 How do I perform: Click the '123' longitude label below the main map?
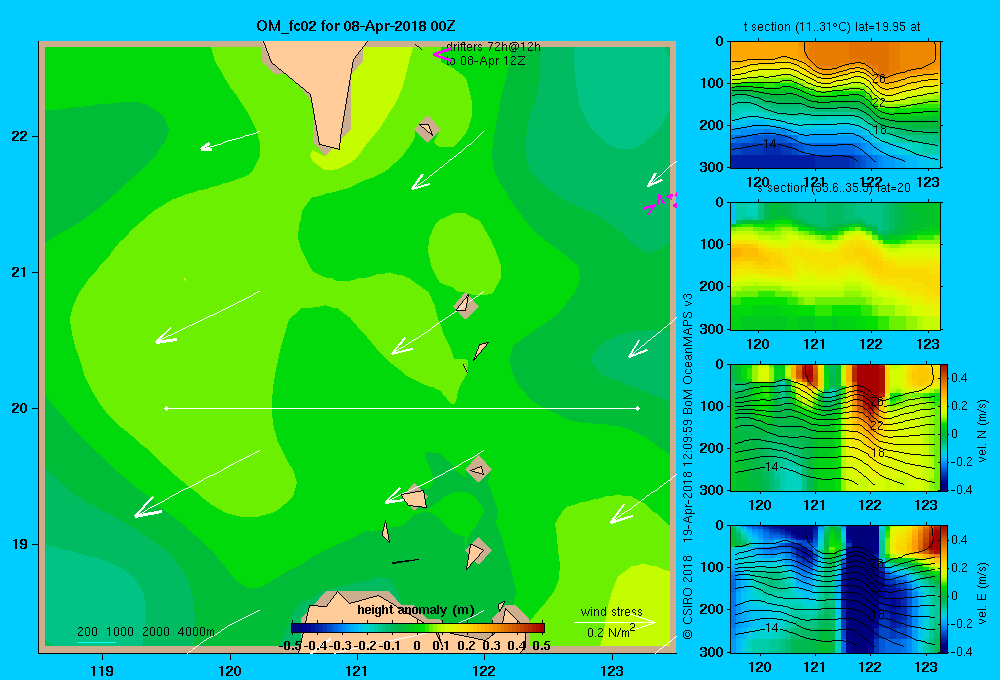(612, 670)
